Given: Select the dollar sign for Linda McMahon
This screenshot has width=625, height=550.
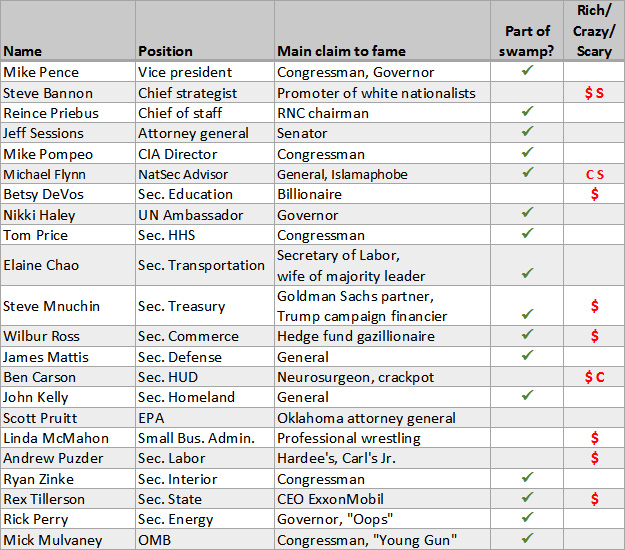Looking at the screenshot, I should [595, 438].
